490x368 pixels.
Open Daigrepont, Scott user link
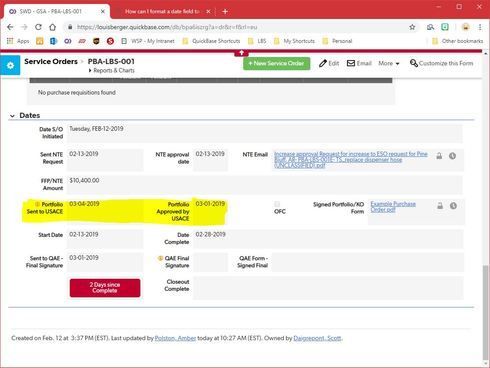[317, 338]
